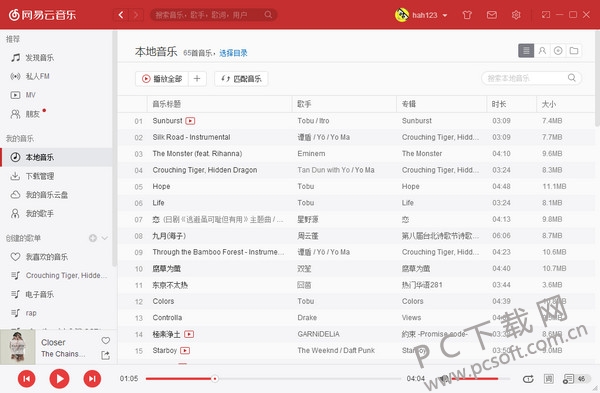The height and width of the screenshot is (393, 600).
Task: Click the song list vertical scrollbar
Action: 597,78
